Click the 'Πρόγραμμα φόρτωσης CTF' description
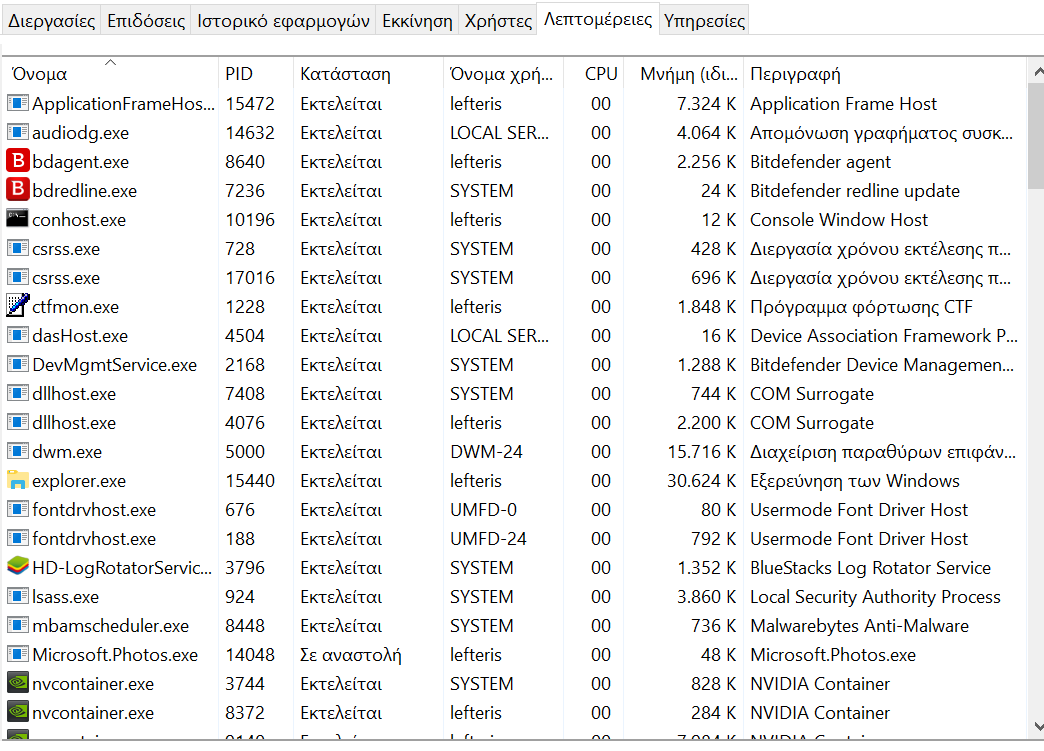The width and height of the screenshot is (1044, 751). (x=861, y=307)
